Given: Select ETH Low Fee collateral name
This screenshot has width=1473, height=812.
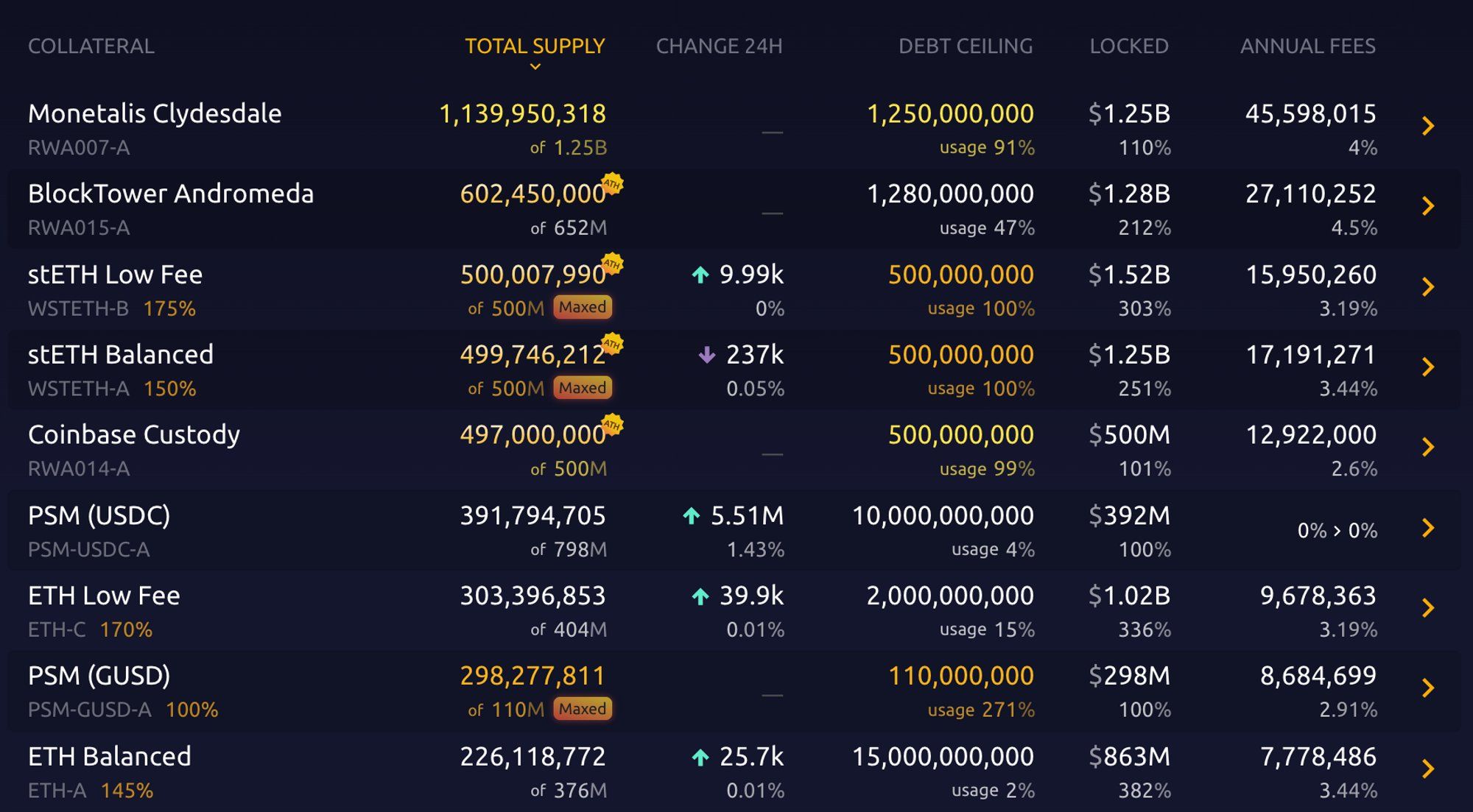Looking at the screenshot, I should point(104,596).
